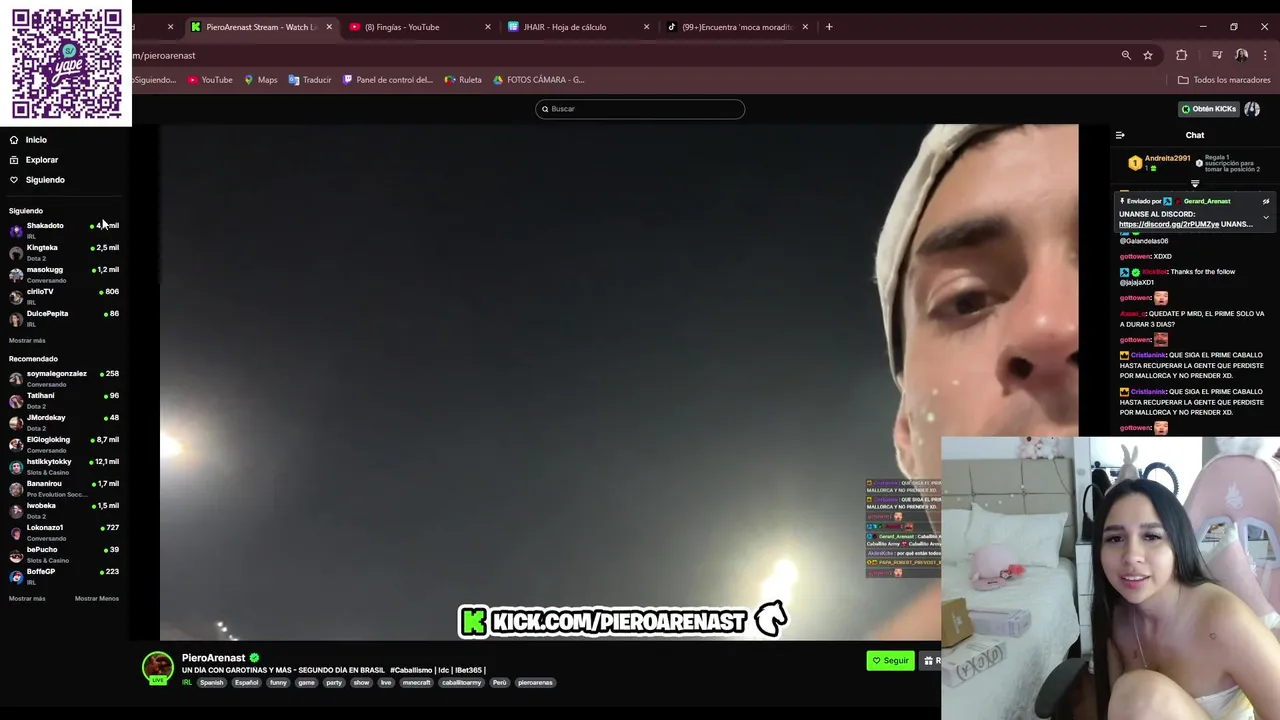Viewport: 1280px width, 720px height.
Task: Open Chrome three-dot menu
Action: click(1265, 55)
